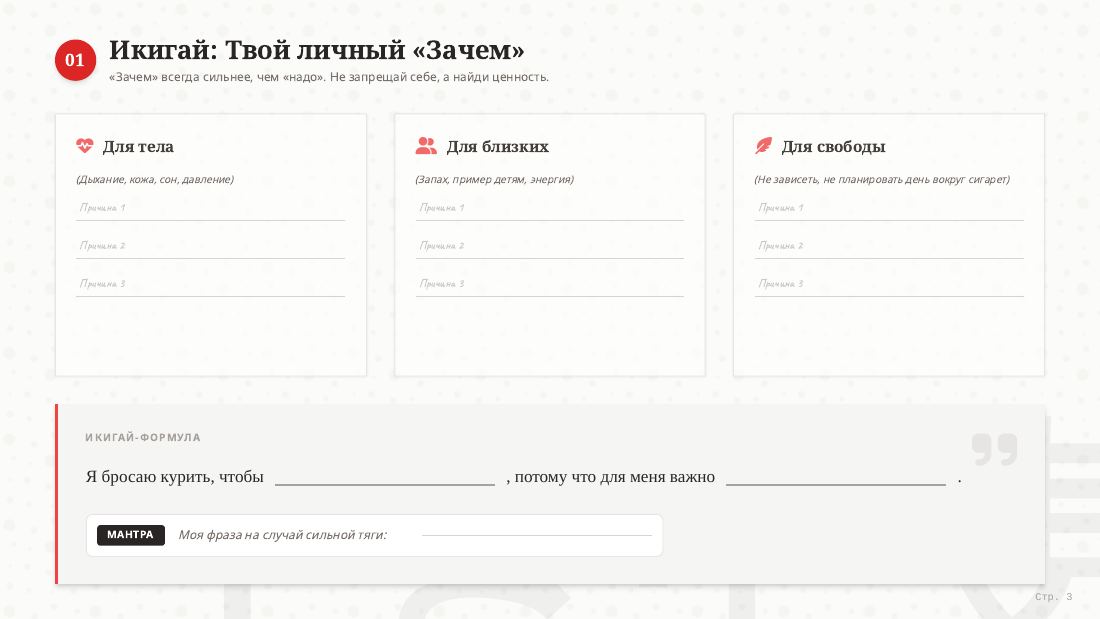
Task: Click subtitle "«Зачем» всегда сильнее, чем «надо»"
Action: [x=216, y=77]
